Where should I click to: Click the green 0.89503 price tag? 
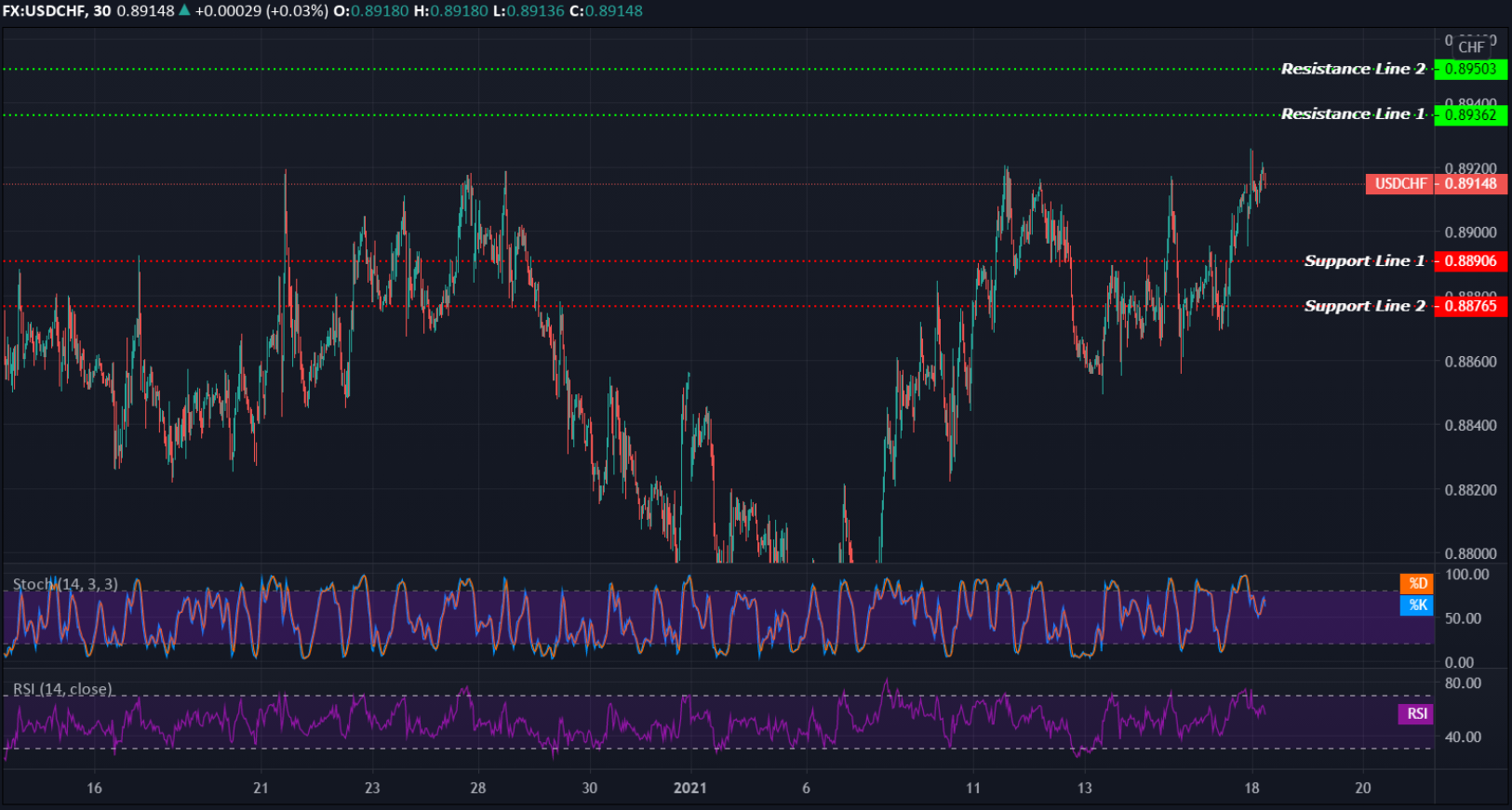(1471, 69)
